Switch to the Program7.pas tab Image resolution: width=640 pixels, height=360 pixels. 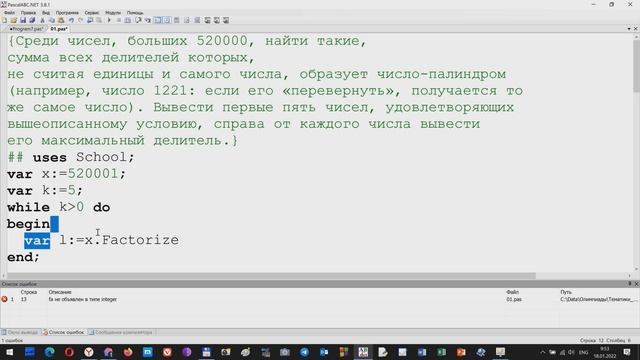(x=26, y=29)
